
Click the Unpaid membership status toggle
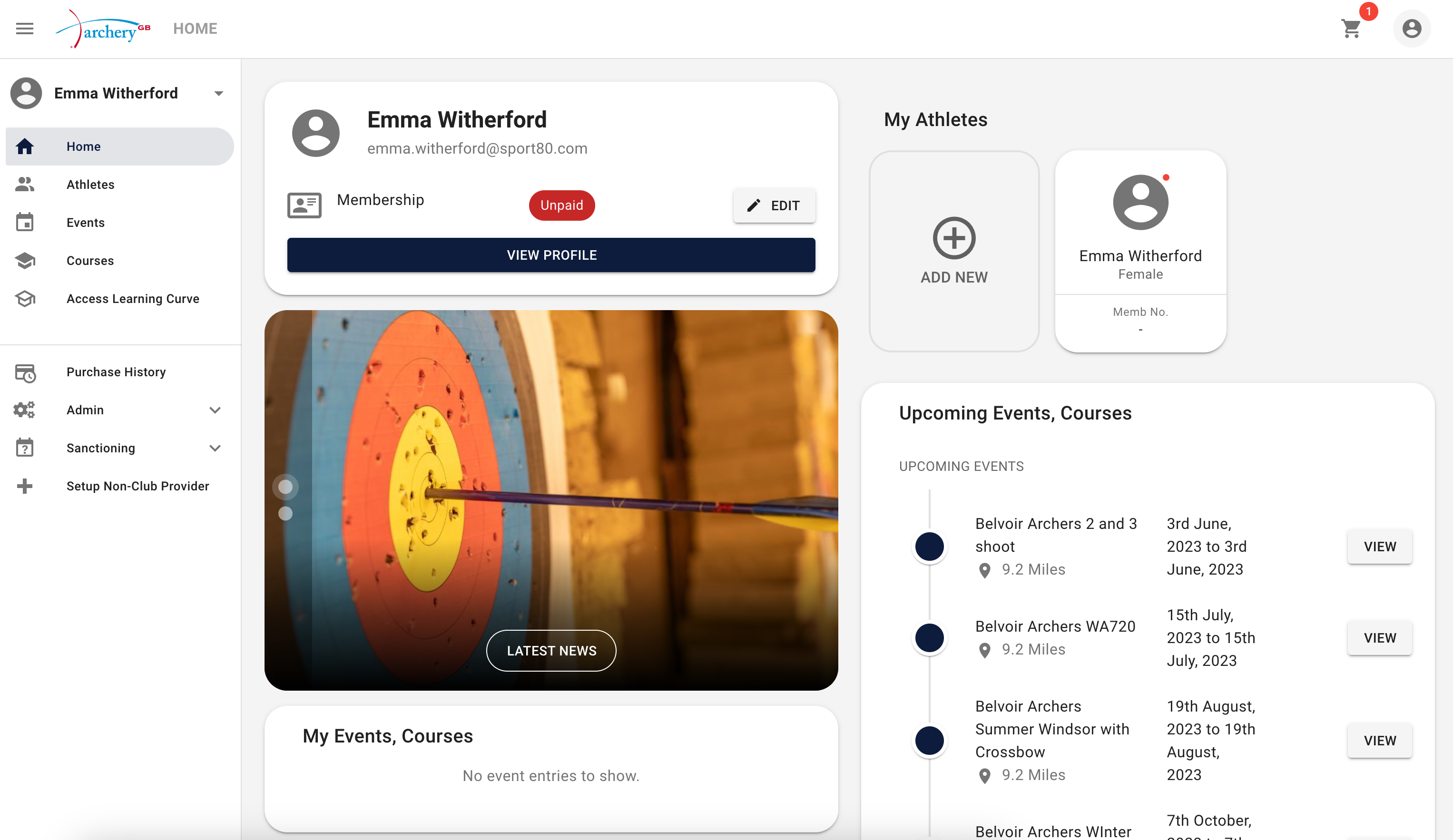(561, 205)
